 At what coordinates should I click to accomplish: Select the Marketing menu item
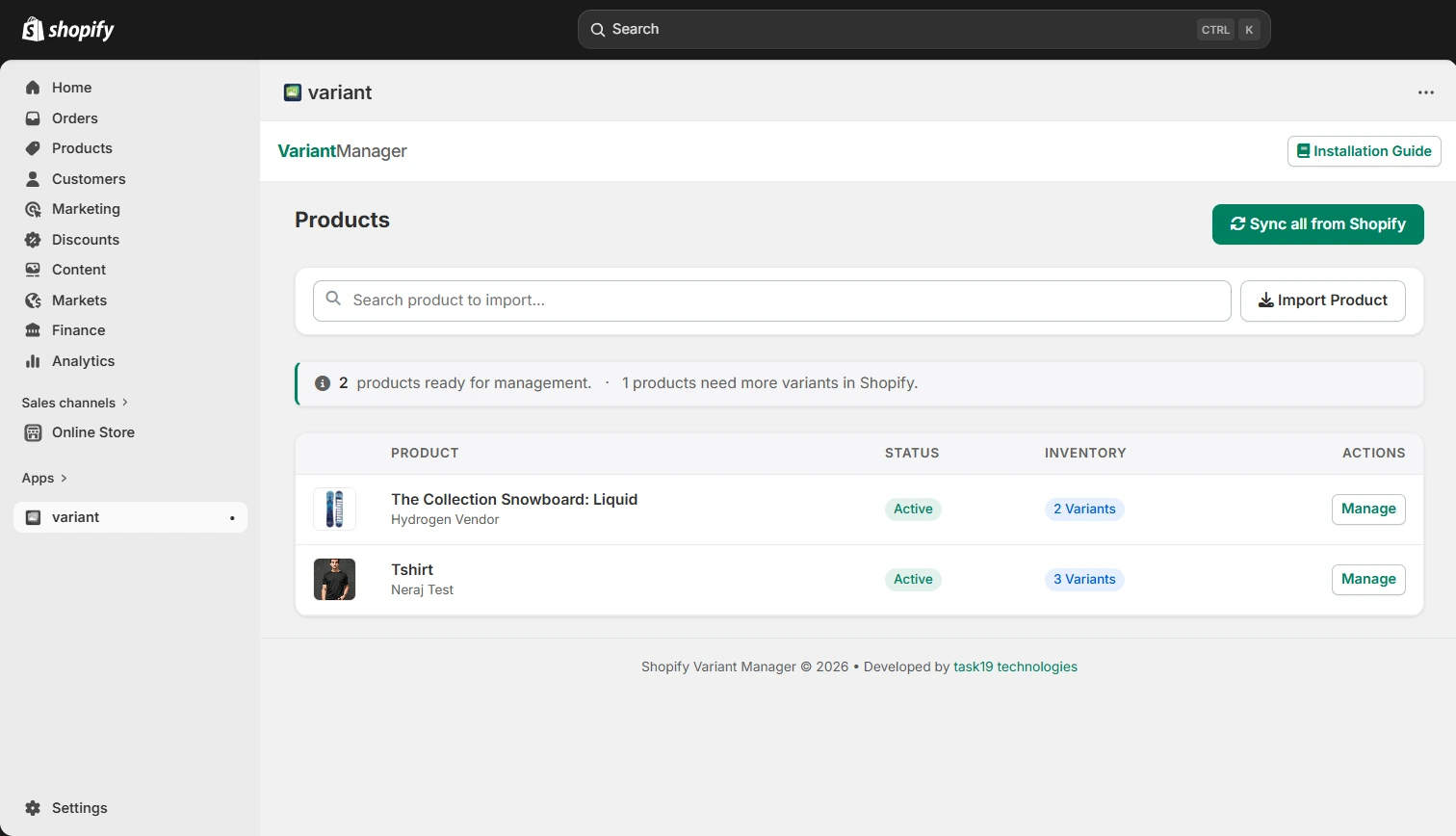tap(86, 209)
